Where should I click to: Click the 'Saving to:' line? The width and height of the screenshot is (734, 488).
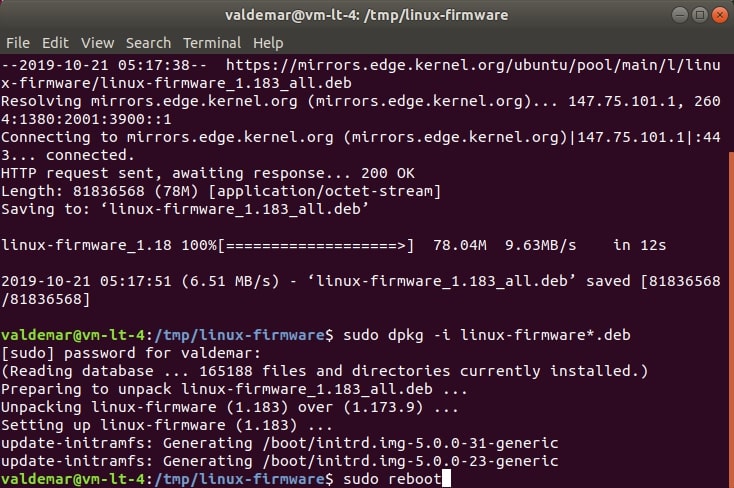coord(185,209)
